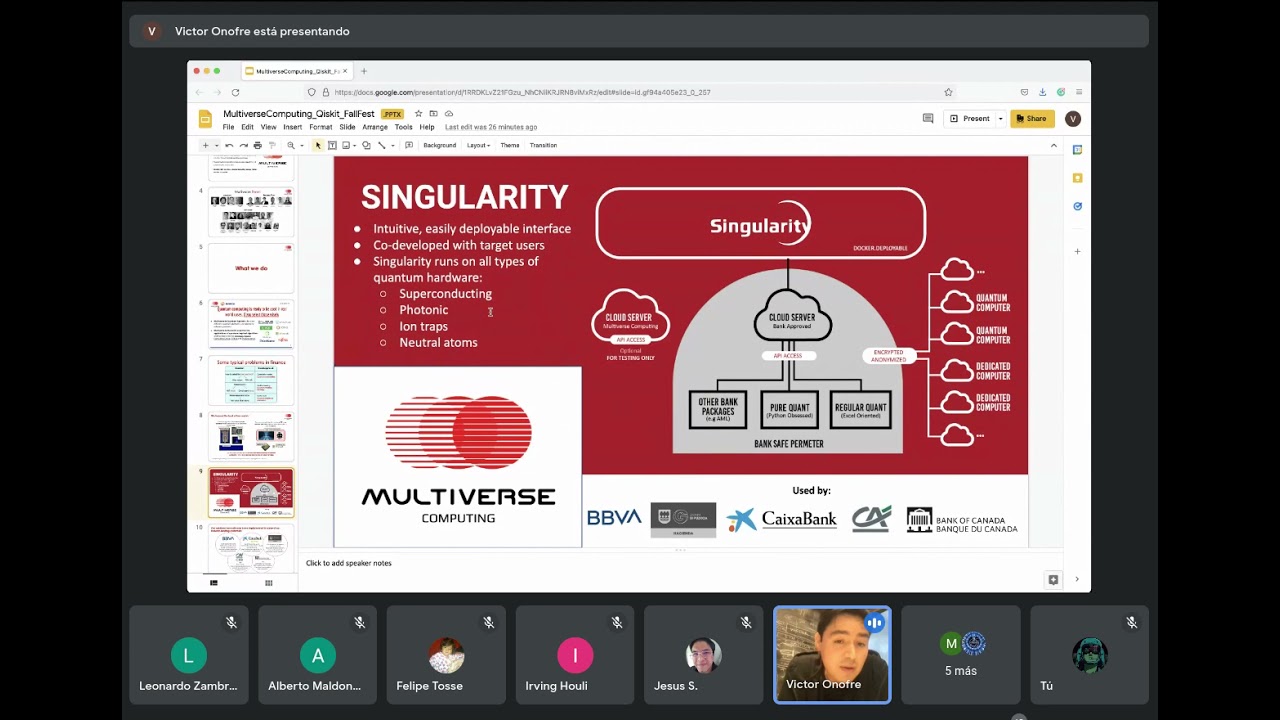This screenshot has height=720, width=1280.
Task: Open comment history beside Present button
Action: (928, 118)
